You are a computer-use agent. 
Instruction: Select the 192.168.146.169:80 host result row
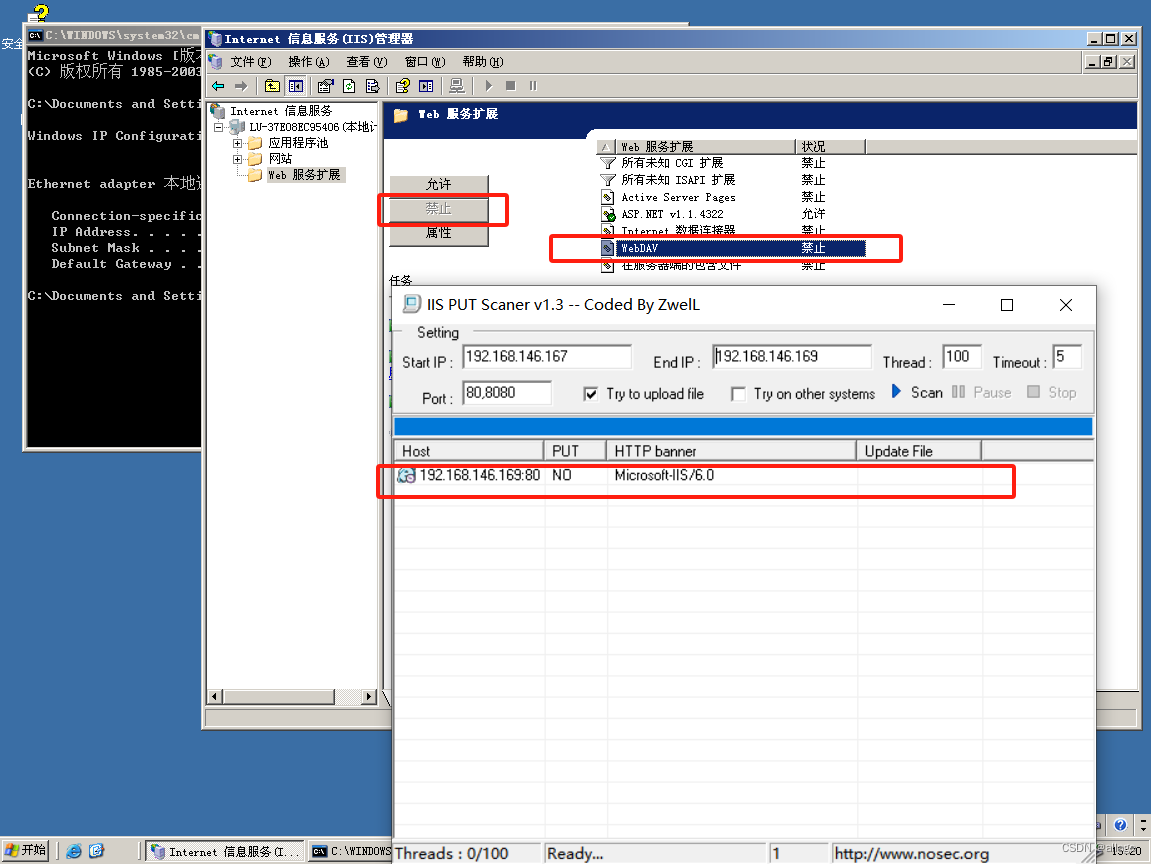tap(743, 476)
